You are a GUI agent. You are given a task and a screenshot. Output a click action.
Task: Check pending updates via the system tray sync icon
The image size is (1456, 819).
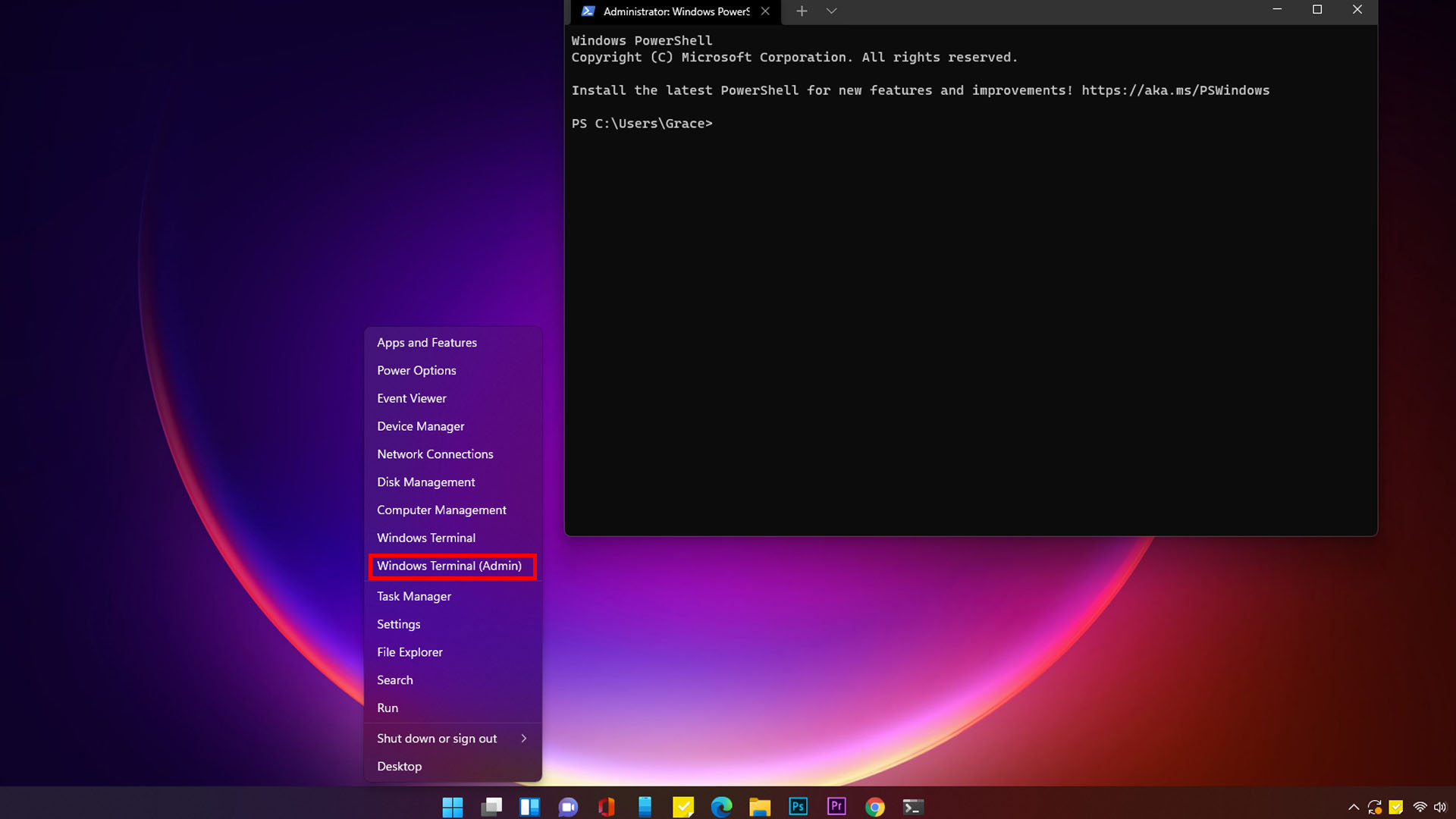click(1374, 807)
